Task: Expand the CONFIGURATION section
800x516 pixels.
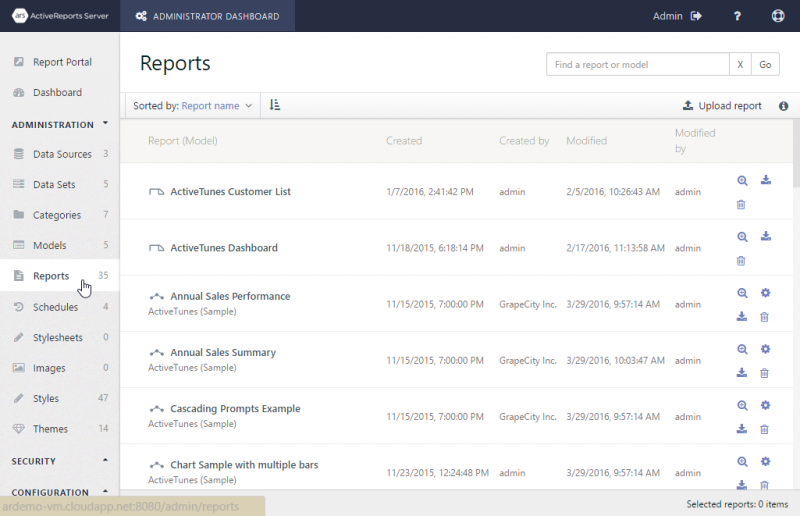Action: [60, 492]
